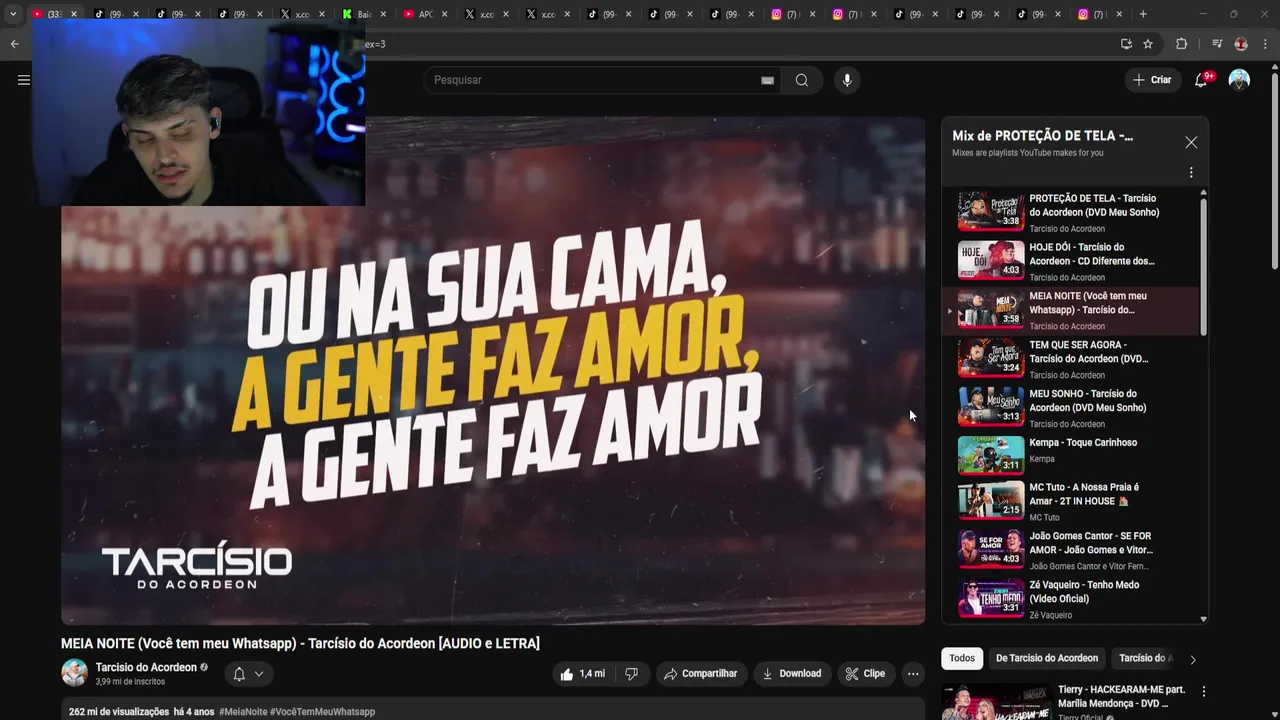Open Tarcisio do Acordeon channel avatar
This screenshot has height=720, width=1280.
click(x=74, y=673)
